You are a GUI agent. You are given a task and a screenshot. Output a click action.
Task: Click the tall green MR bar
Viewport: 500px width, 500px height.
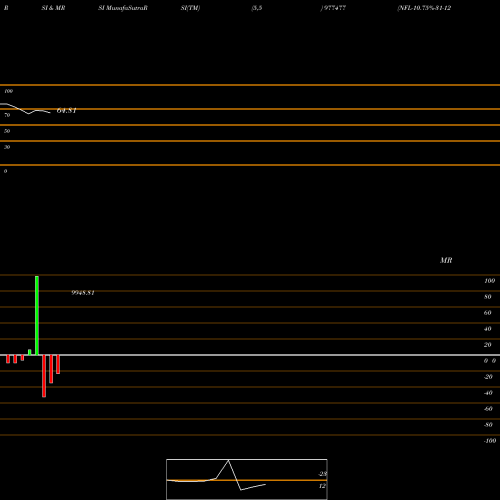pos(37,315)
